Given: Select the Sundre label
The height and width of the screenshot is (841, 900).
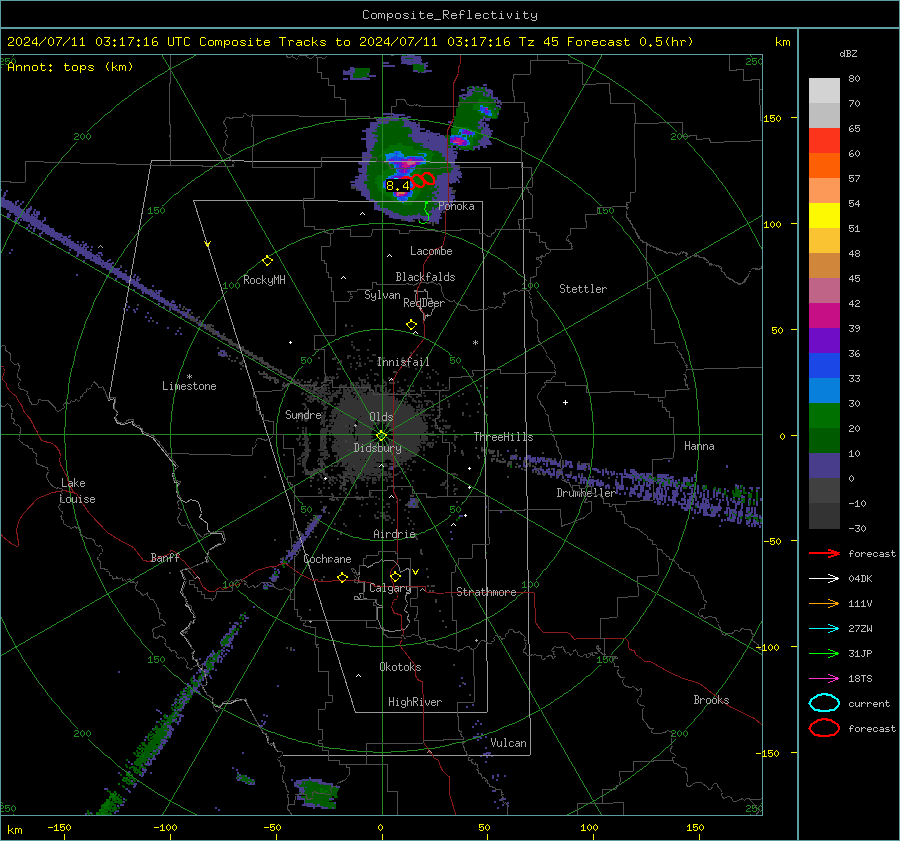Looking at the screenshot, I should pyautogui.click(x=303, y=414).
